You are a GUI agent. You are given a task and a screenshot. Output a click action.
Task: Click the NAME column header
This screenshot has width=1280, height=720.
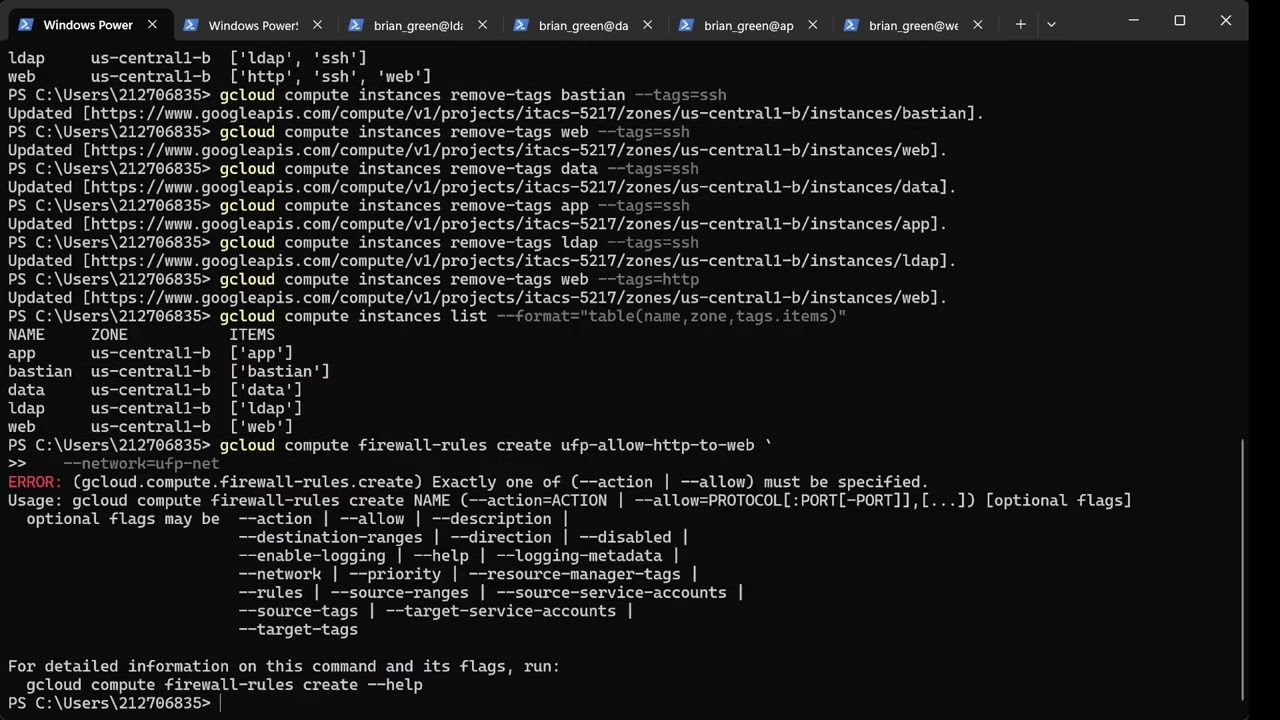click(x=26, y=335)
